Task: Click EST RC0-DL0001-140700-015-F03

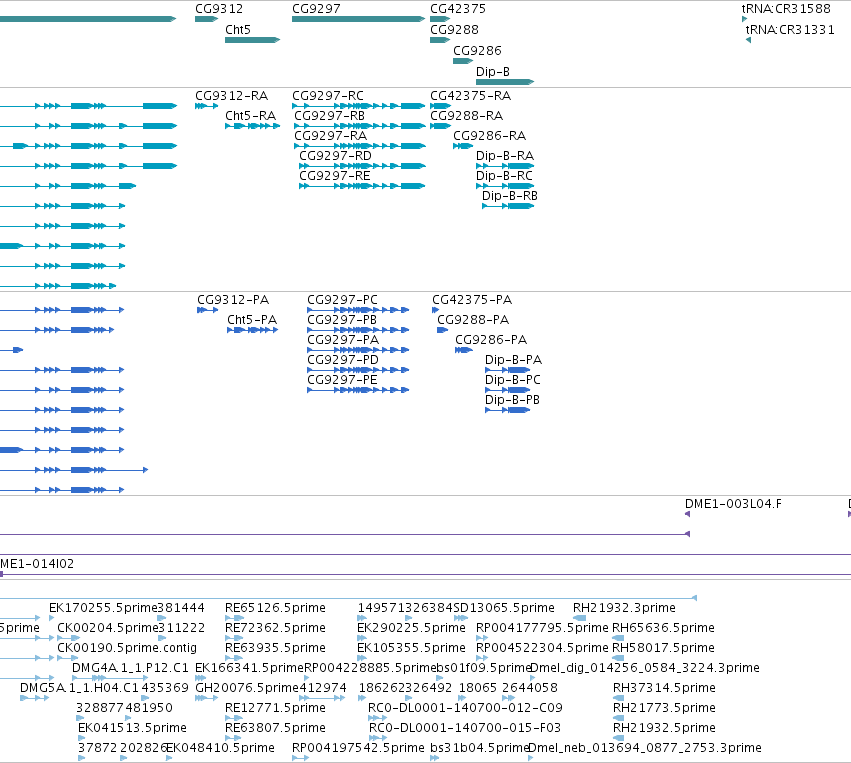Action: [x=465, y=728]
